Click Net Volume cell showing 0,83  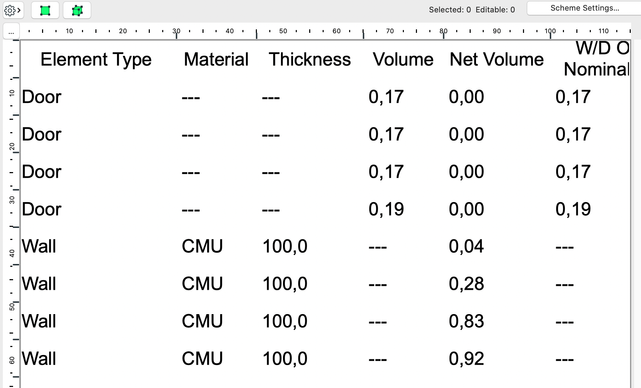pyautogui.click(x=466, y=321)
